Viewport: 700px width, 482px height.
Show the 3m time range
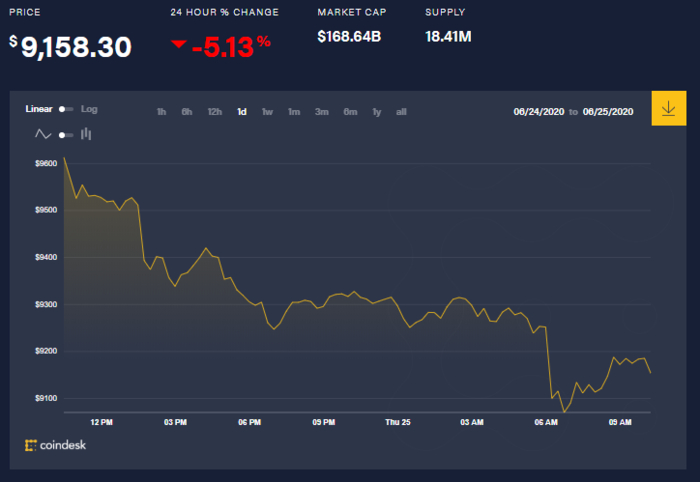click(x=322, y=112)
